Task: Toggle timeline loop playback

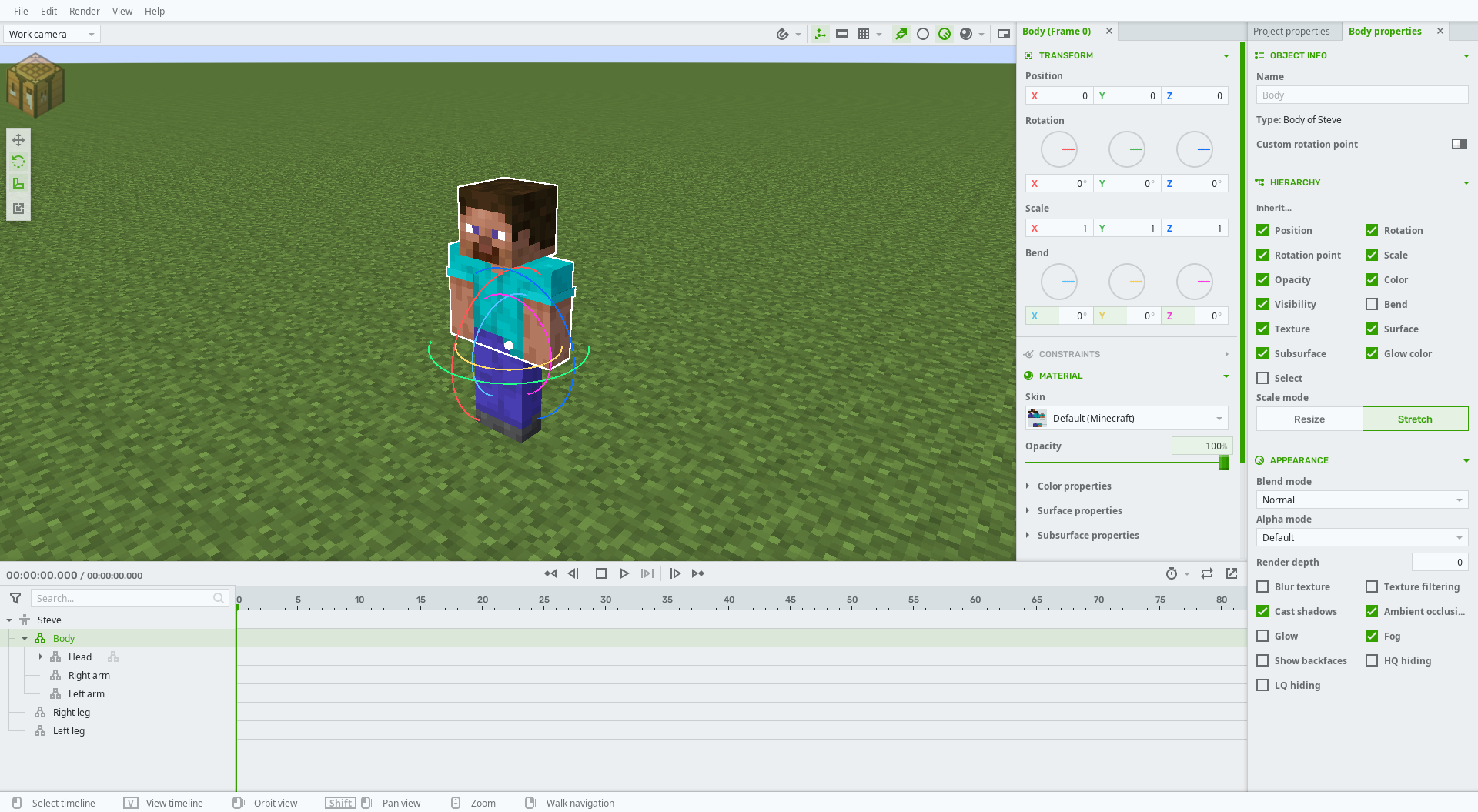Action: pos(1207,573)
